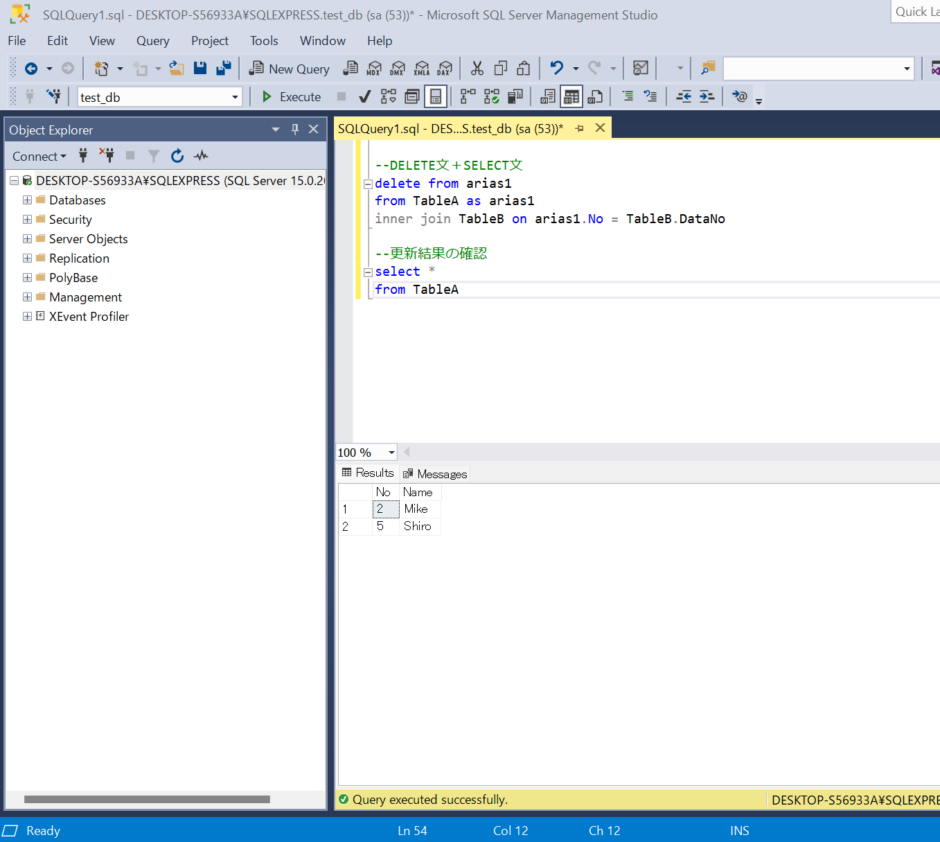Open the test_db database dropdown

point(236,97)
